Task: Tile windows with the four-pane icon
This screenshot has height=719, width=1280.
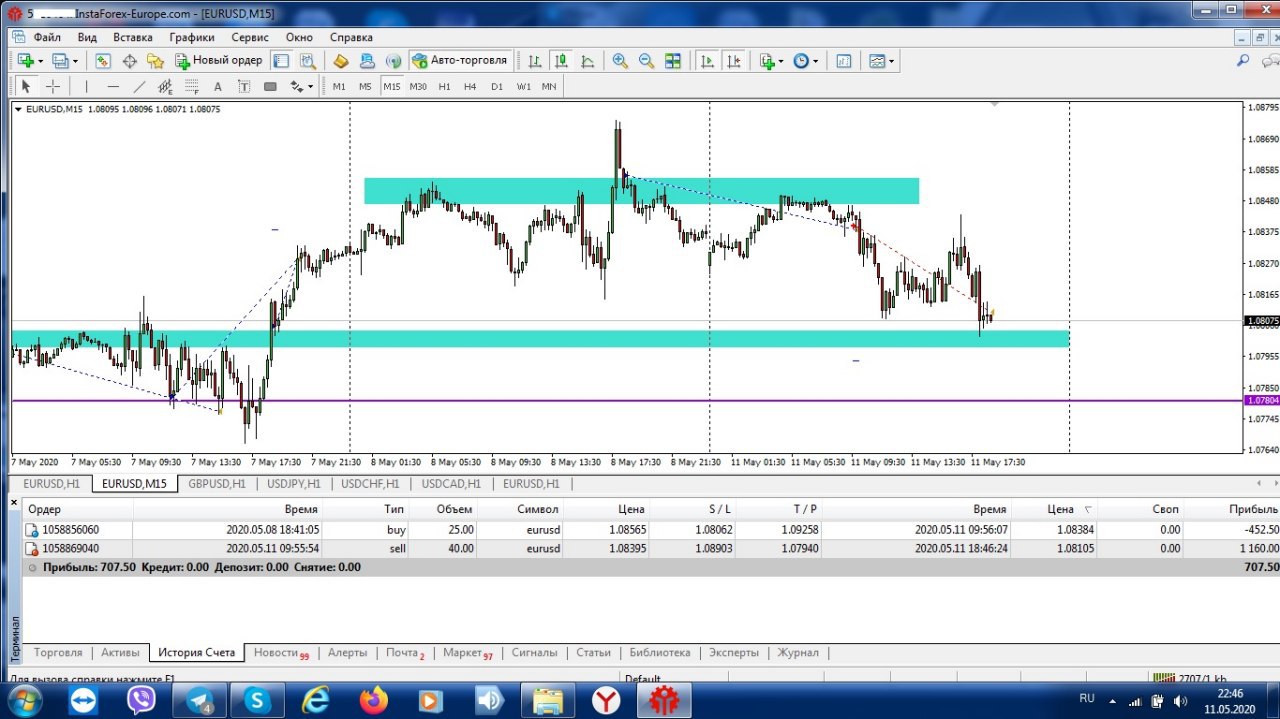Action: (673, 61)
